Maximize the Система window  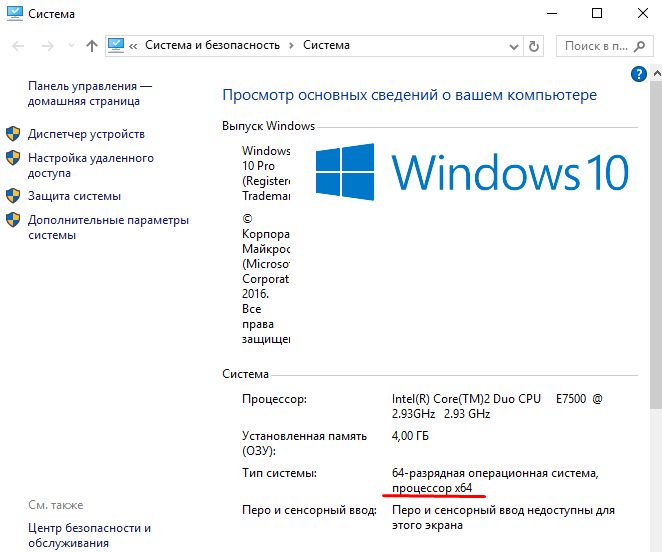[x=597, y=14]
